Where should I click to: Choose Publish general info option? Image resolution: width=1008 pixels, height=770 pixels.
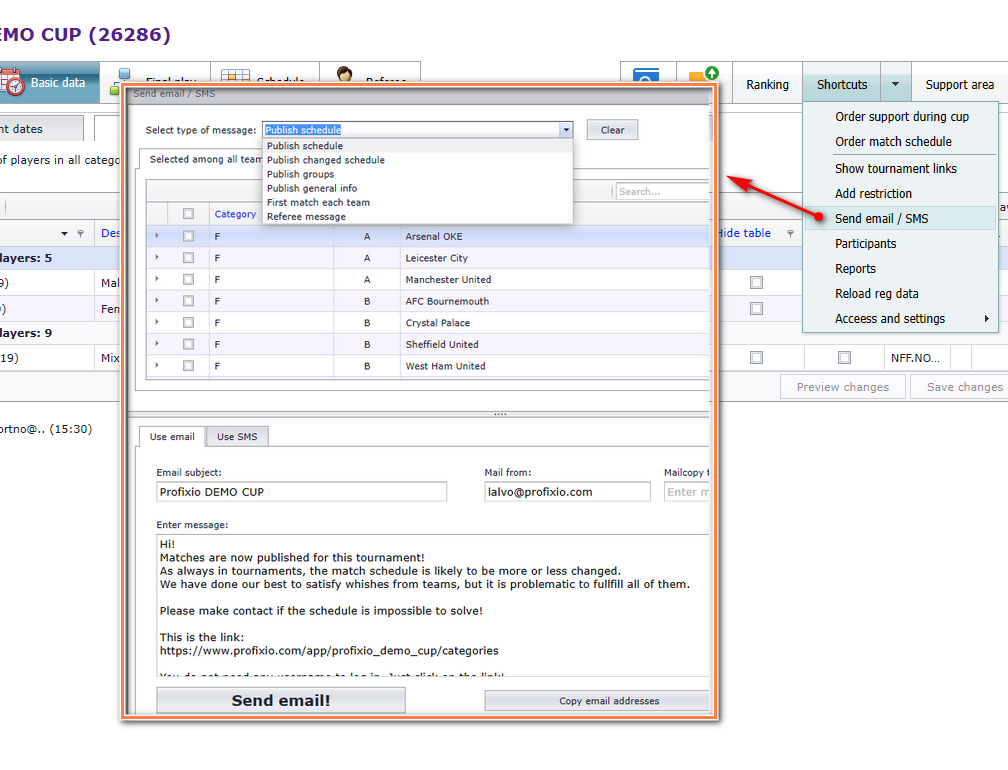[x=417, y=188]
